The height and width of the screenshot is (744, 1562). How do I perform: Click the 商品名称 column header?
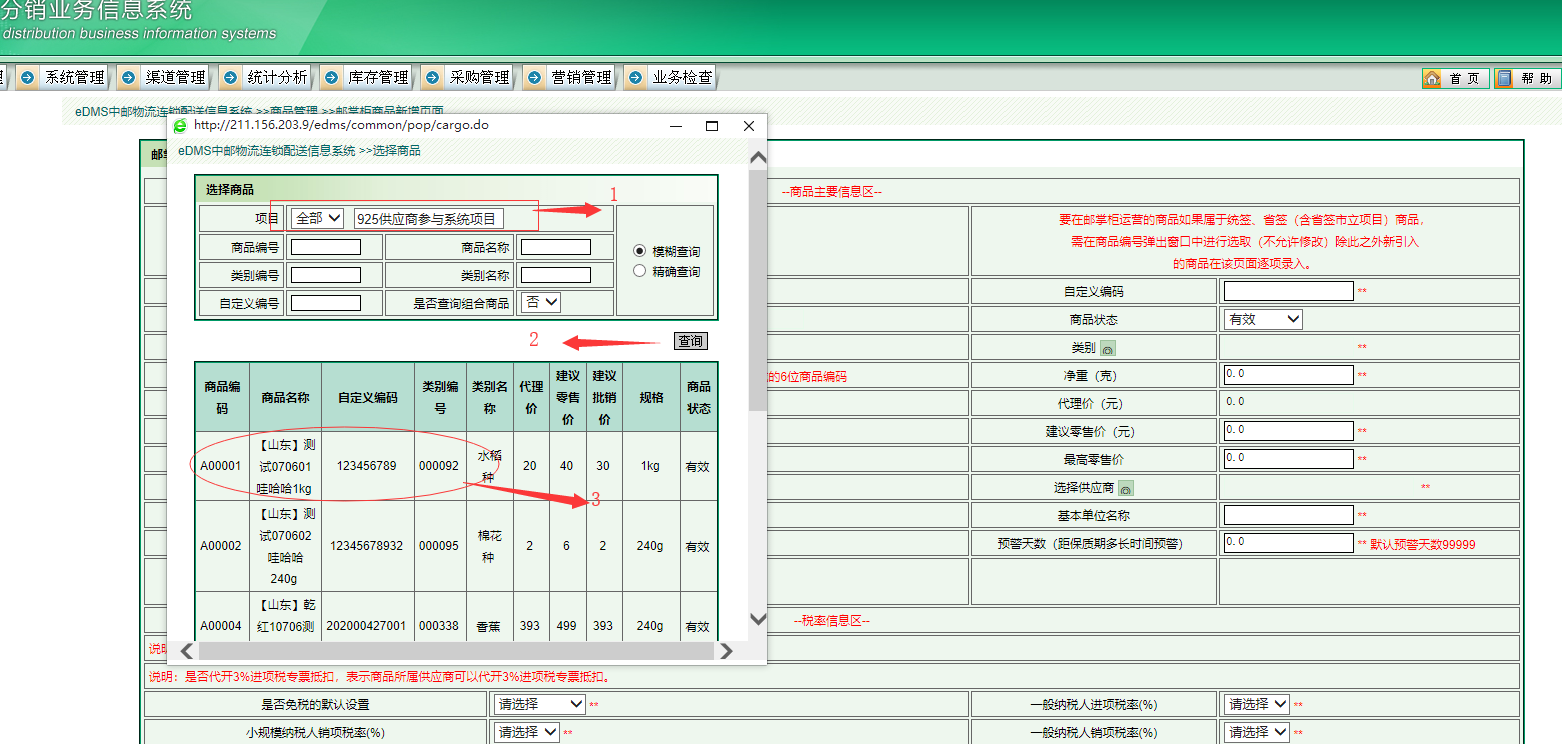pyautogui.click(x=285, y=397)
